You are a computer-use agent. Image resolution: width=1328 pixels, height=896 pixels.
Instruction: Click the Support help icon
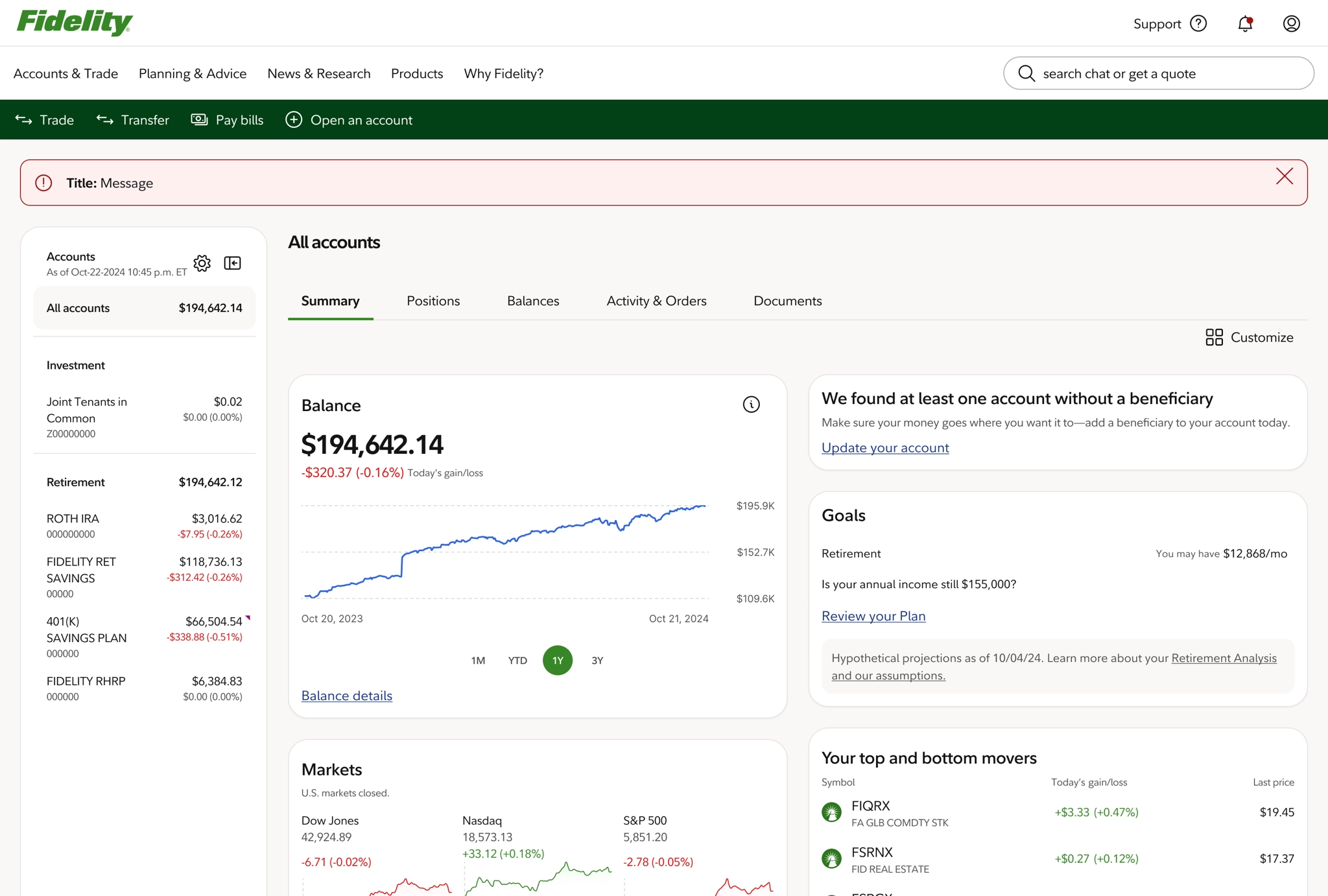tap(1199, 23)
